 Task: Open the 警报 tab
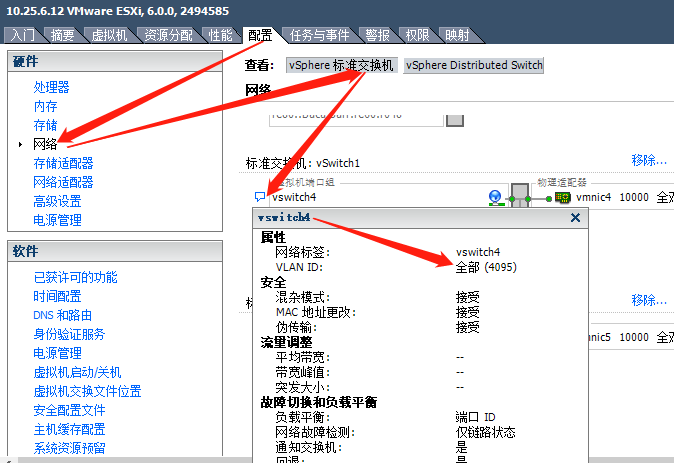coord(377,35)
